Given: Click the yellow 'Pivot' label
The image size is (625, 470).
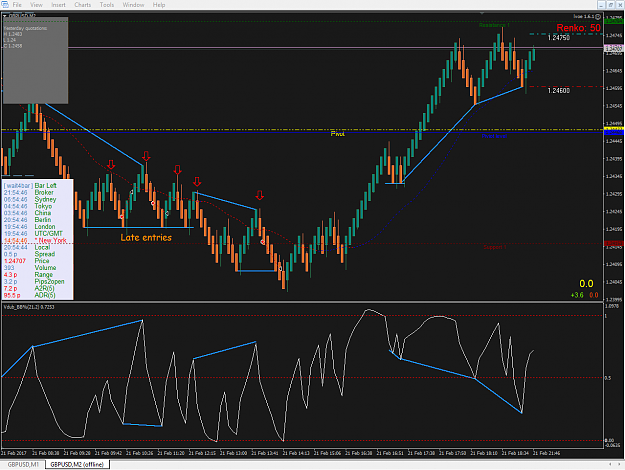Looking at the screenshot, I should pyautogui.click(x=337, y=134).
